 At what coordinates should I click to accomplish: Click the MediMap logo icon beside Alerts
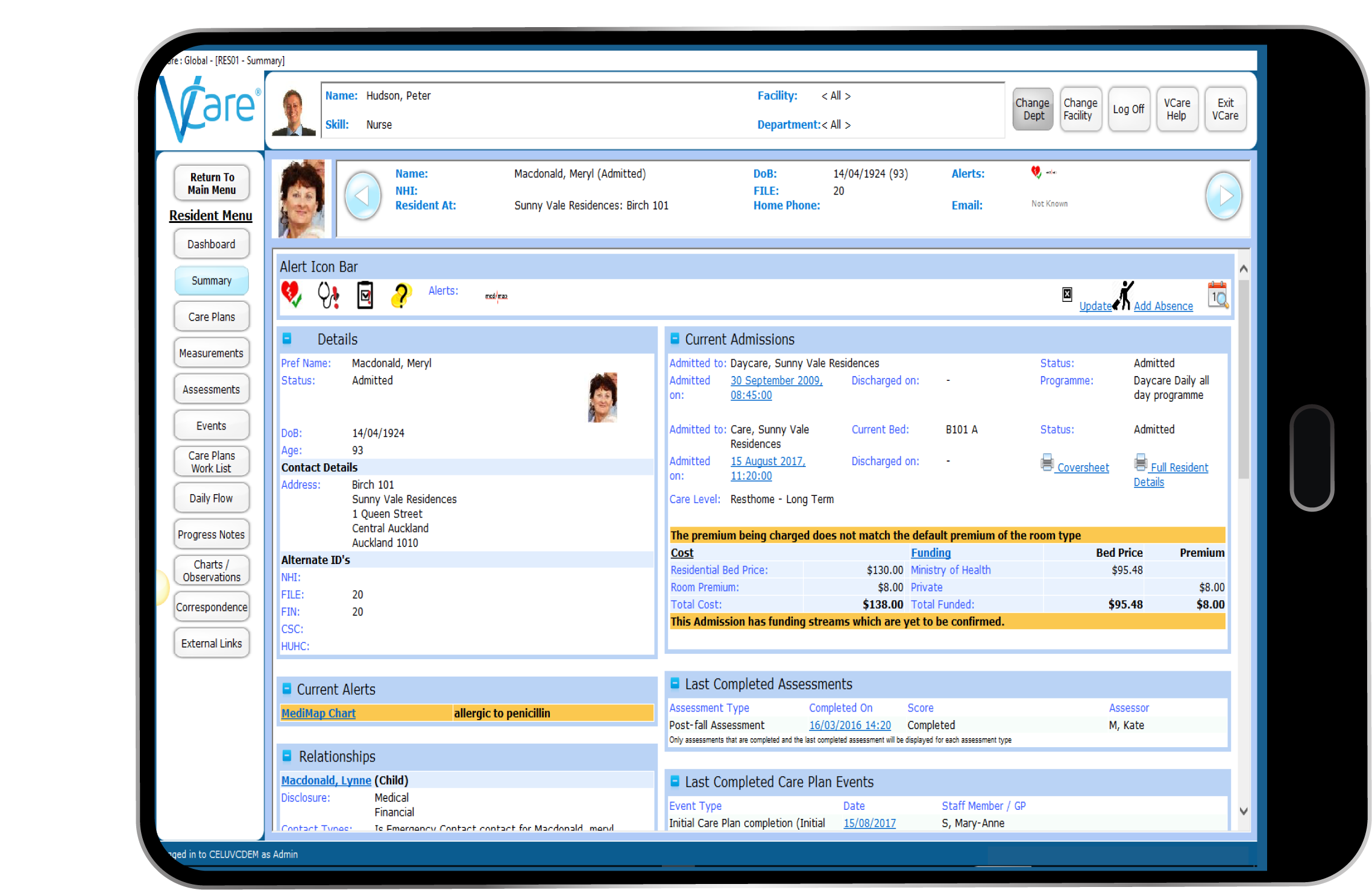click(x=496, y=296)
